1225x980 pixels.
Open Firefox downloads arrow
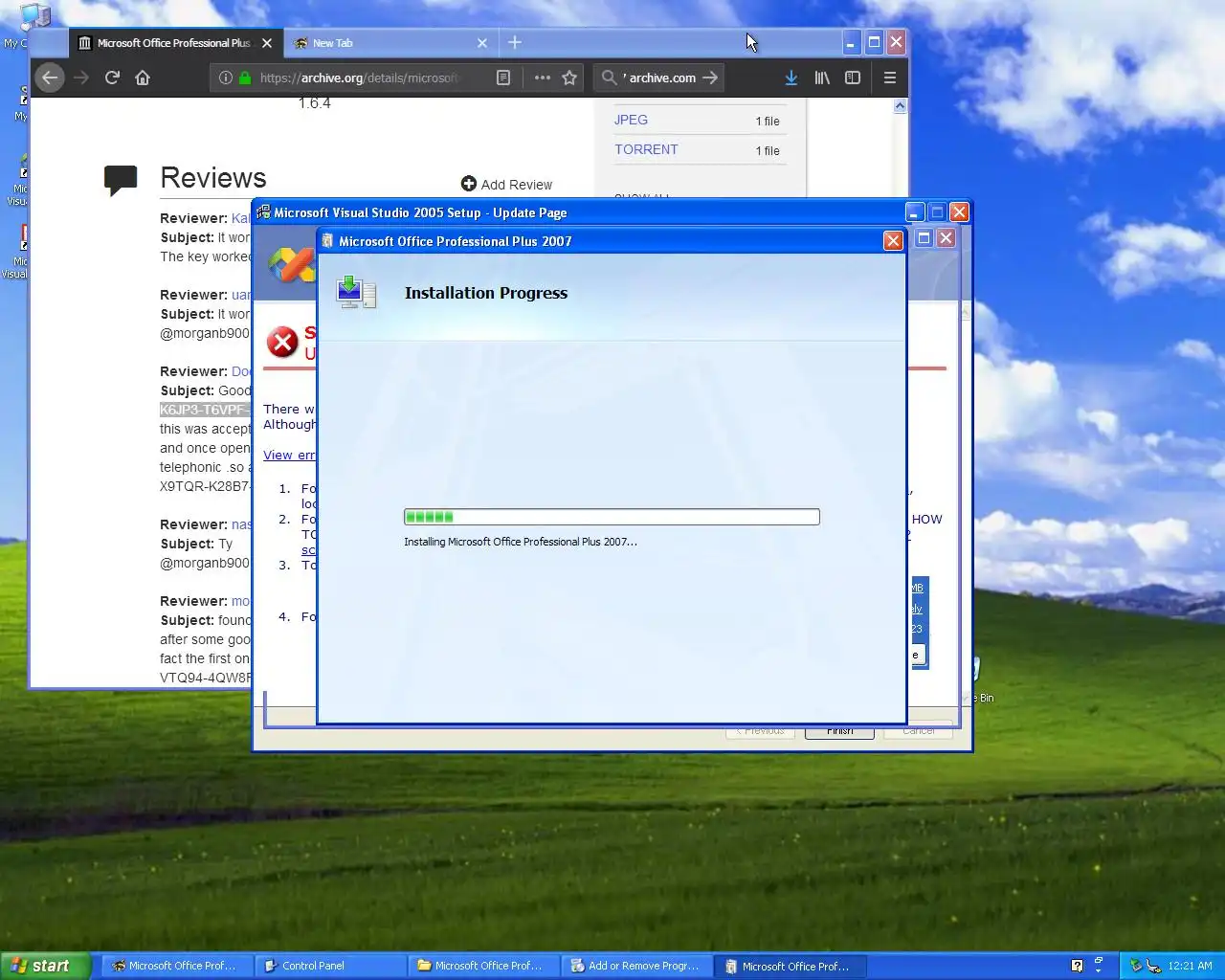(791, 78)
